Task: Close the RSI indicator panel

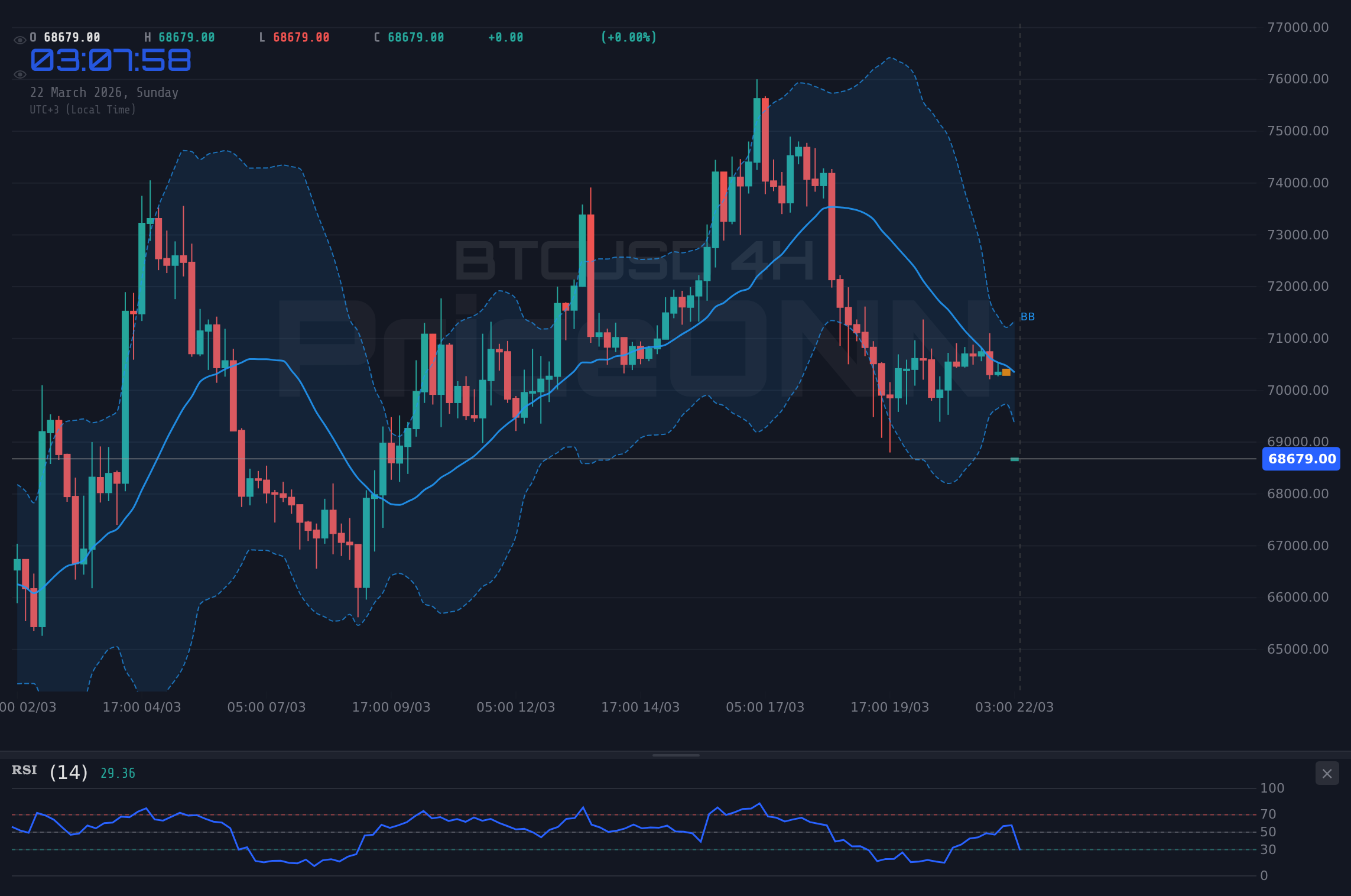Action: pos(1327,774)
